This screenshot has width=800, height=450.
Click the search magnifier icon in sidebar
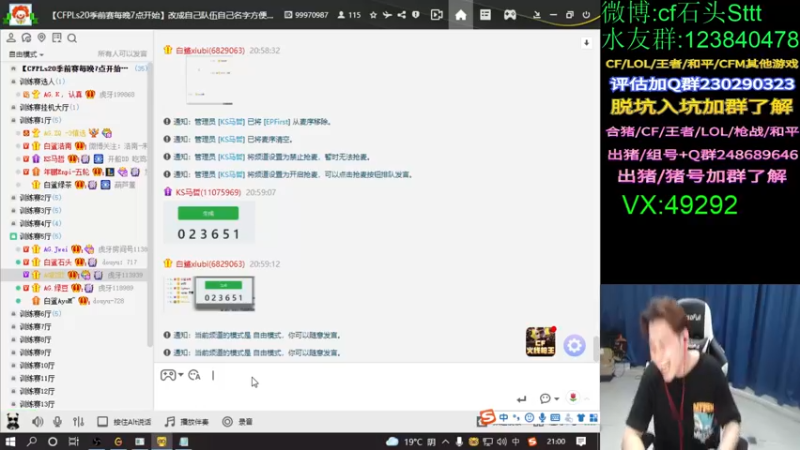coord(72,38)
